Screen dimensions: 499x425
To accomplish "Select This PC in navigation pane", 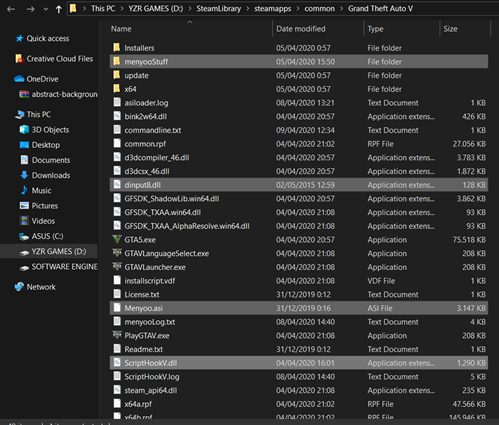I will [39, 115].
